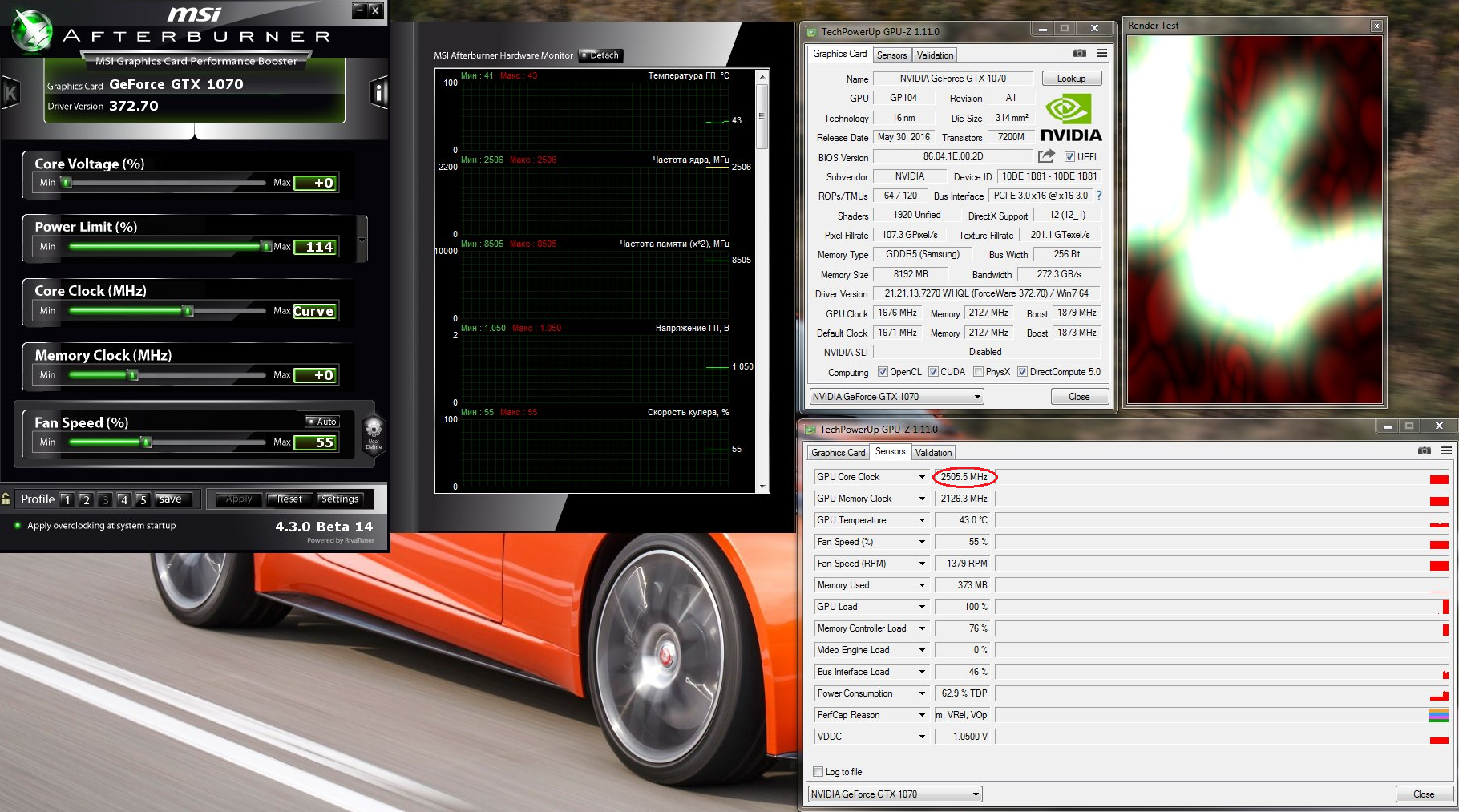Expand the Power Limit side arrow
1459x812 pixels.
[x=362, y=240]
